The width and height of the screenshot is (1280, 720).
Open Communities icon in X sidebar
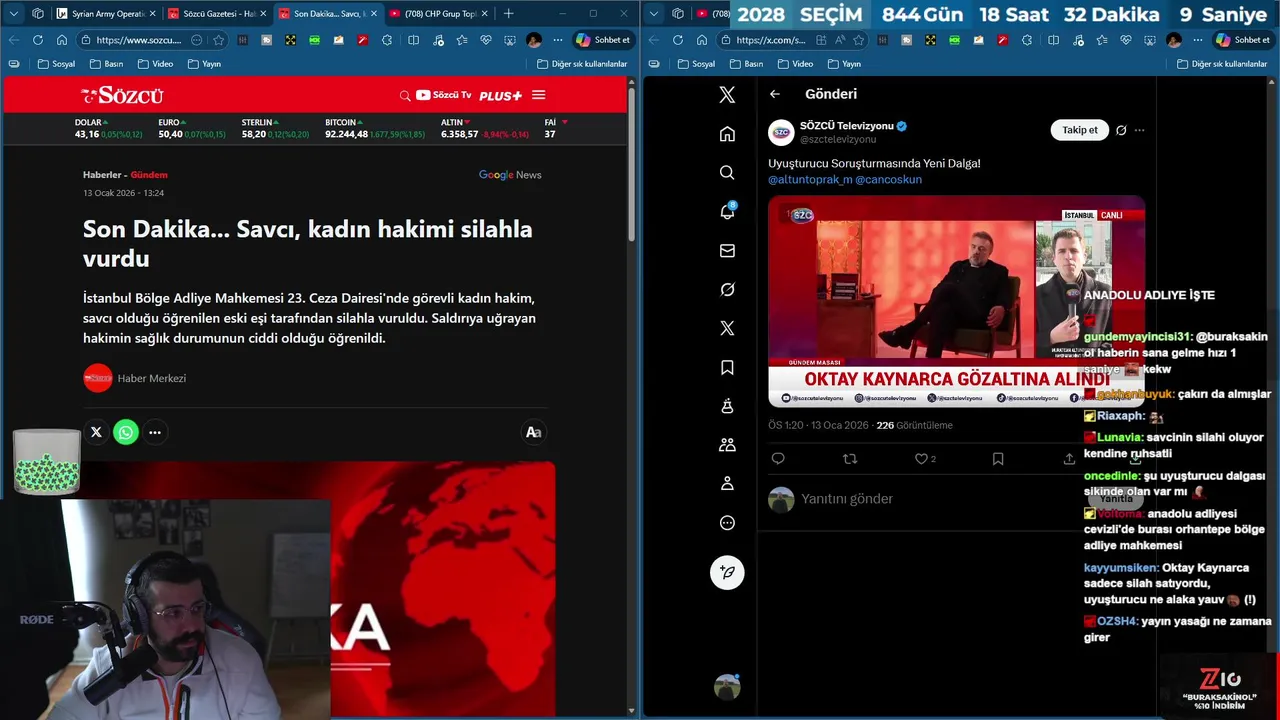[x=727, y=445]
